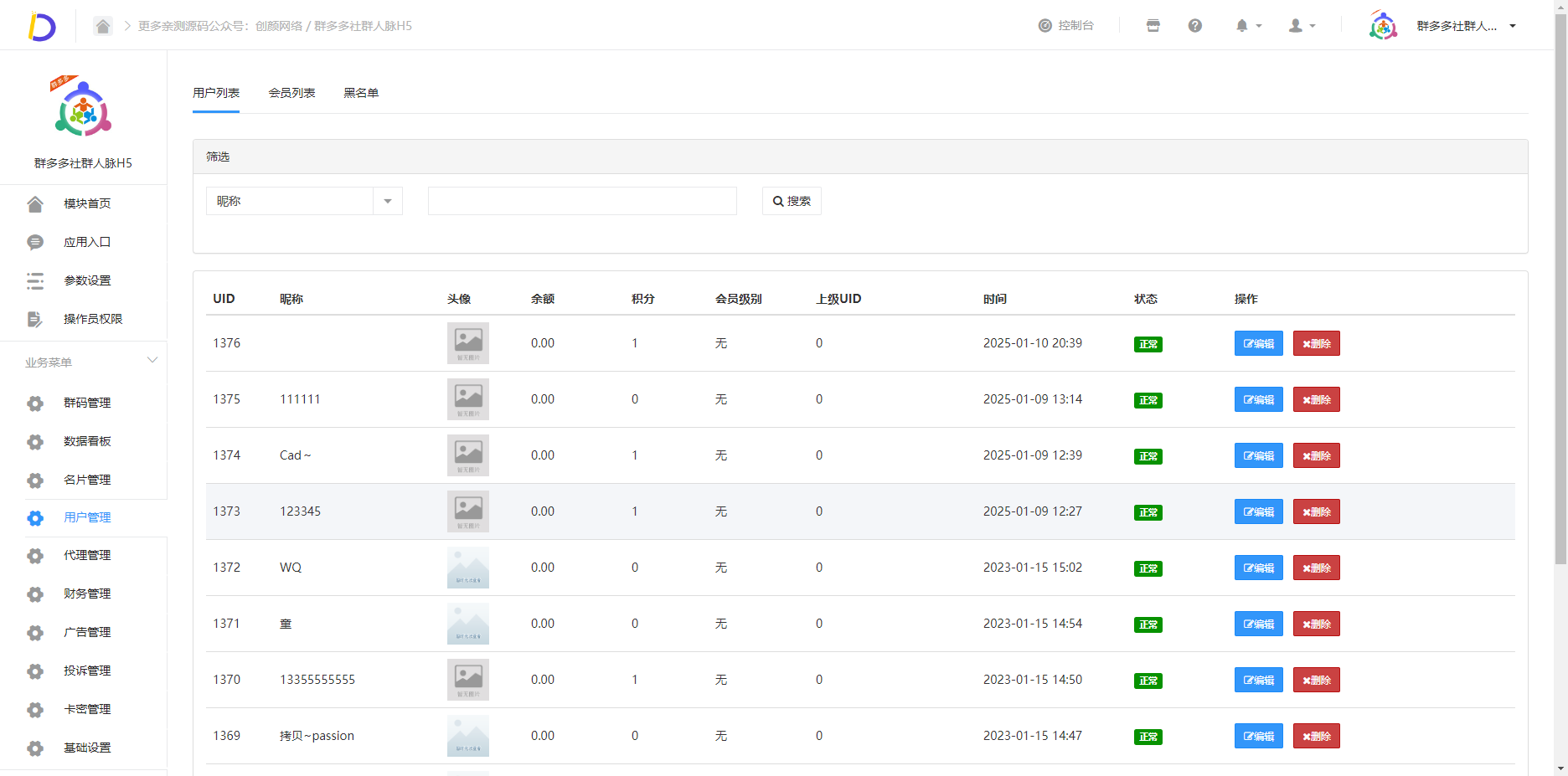Image resolution: width=1568 pixels, height=776 pixels.
Task: Click the 操作员权限 document icon
Action: [x=35, y=319]
